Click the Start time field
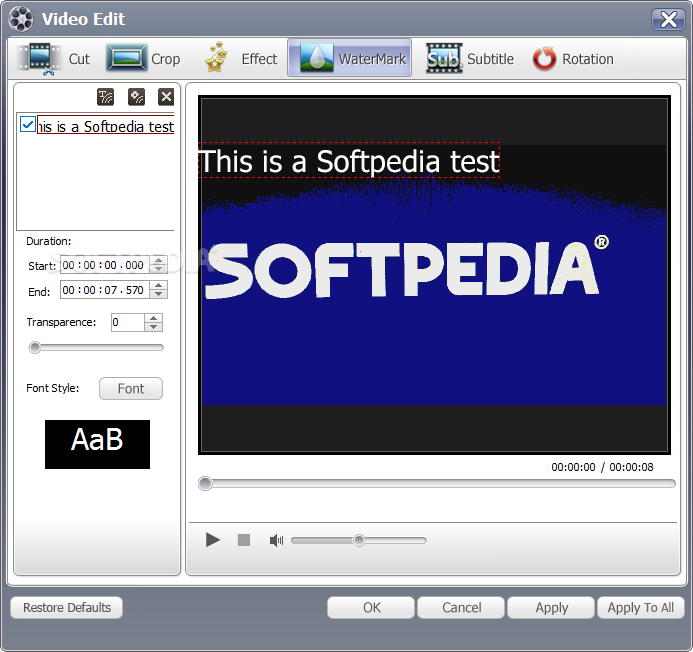This screenshot has width=693, height=652. coord(104,265)
